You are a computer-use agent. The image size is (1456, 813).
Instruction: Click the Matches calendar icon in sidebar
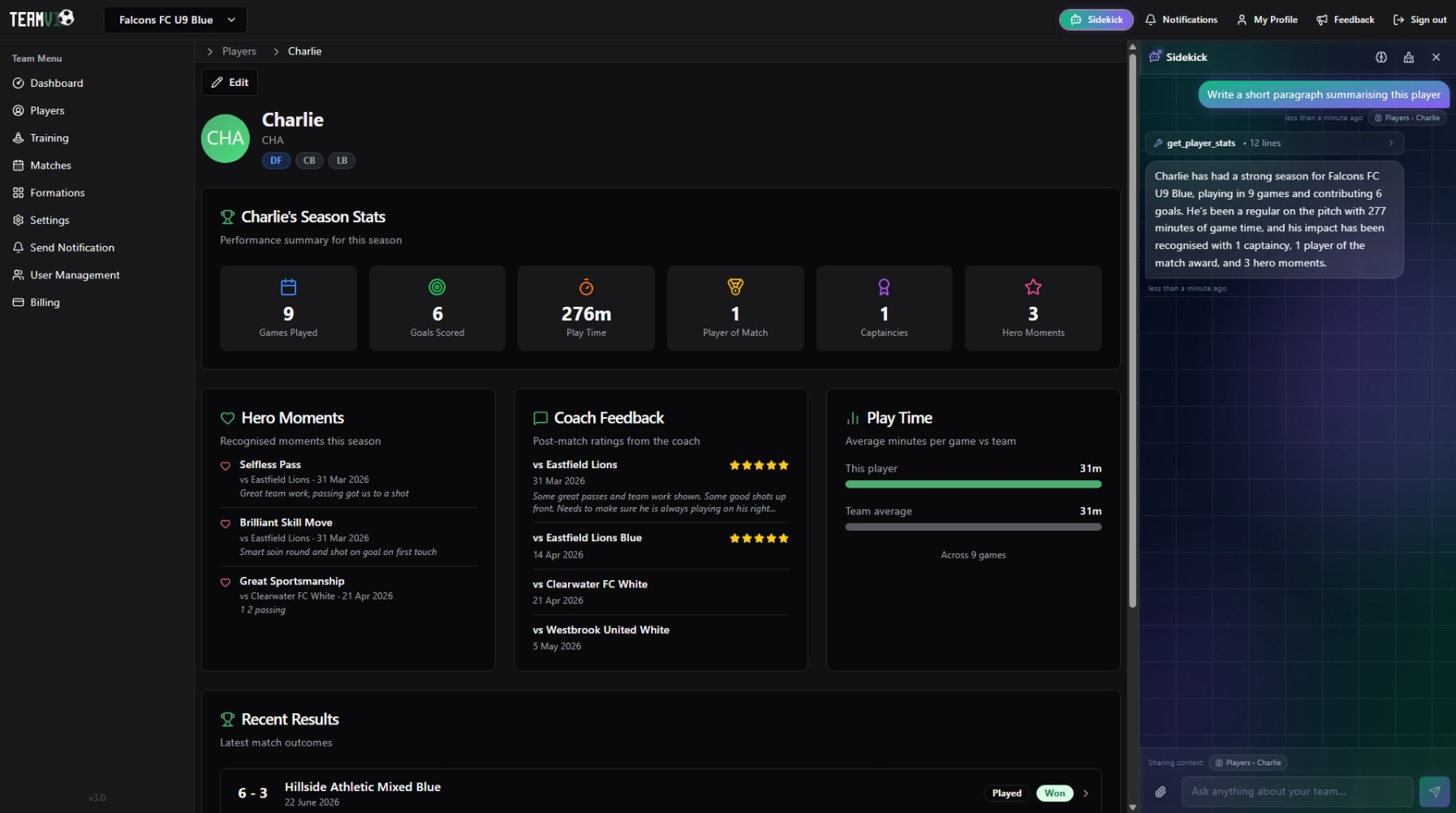click(x=18, y=166)
